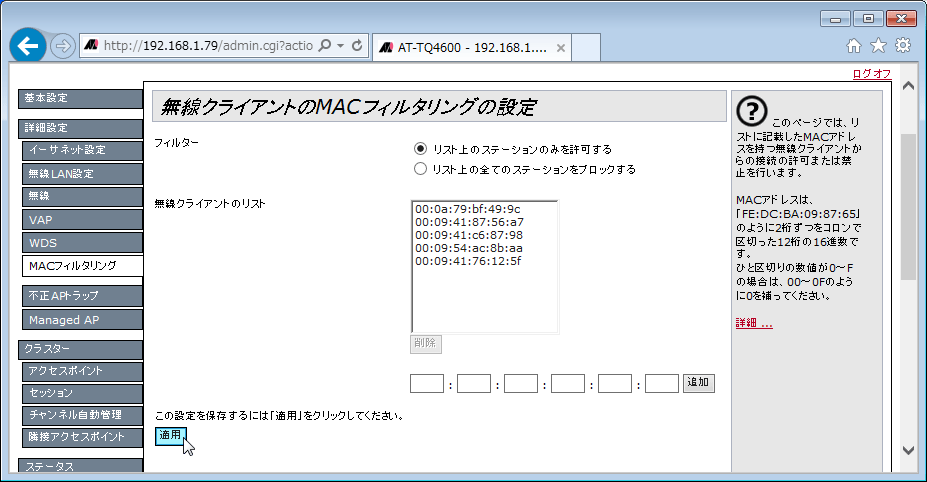Open browser tools gear icon

coord(903,46)
